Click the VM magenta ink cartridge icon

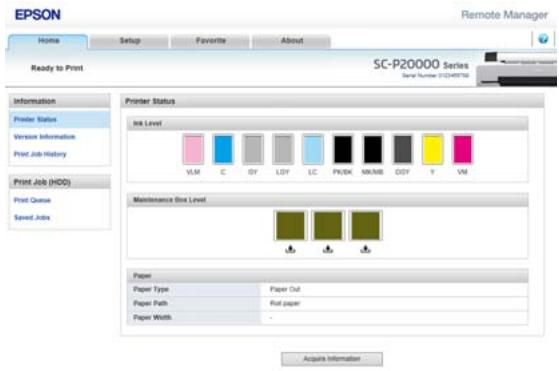(462, 149)
